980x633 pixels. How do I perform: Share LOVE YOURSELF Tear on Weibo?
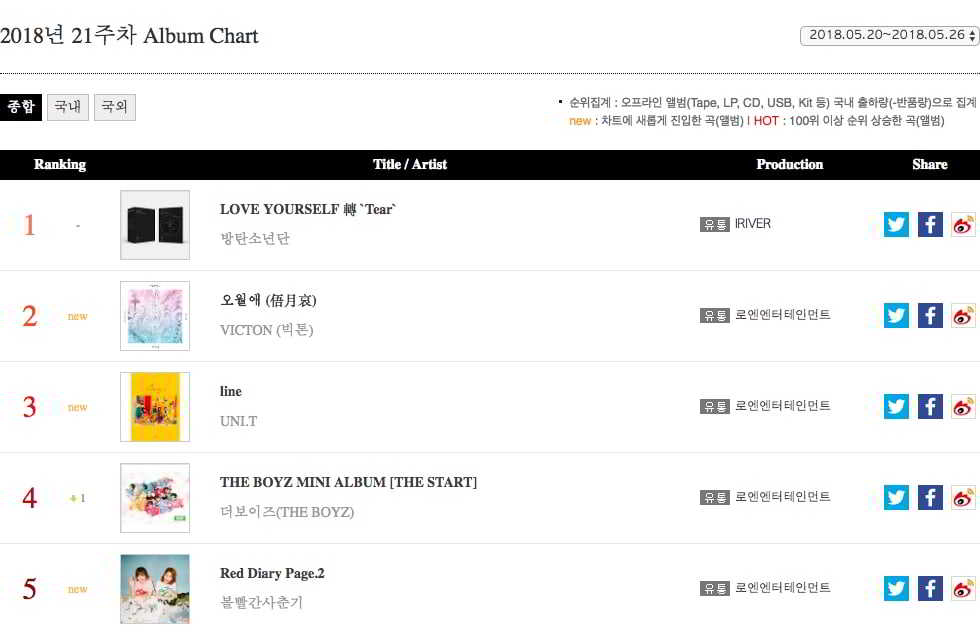click(963, 224)
